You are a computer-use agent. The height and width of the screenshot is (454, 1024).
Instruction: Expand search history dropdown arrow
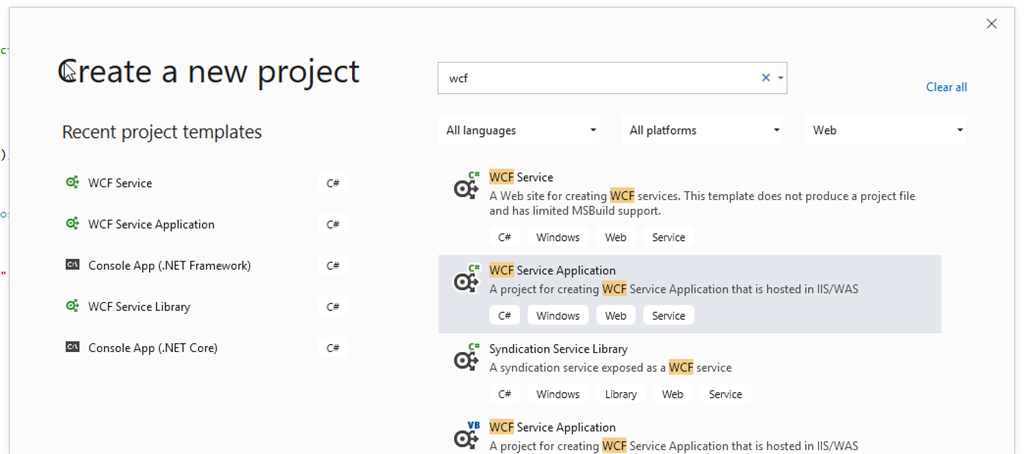point(780,78)
